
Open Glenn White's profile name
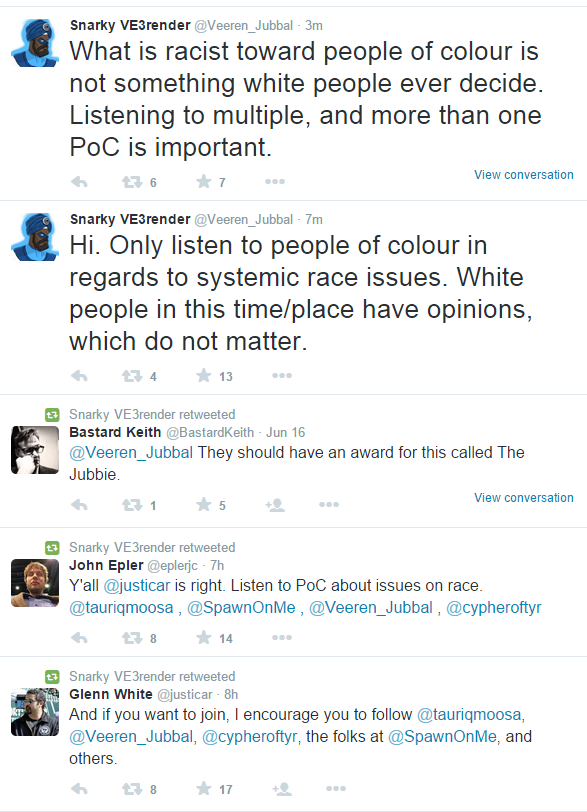[111, 694]
